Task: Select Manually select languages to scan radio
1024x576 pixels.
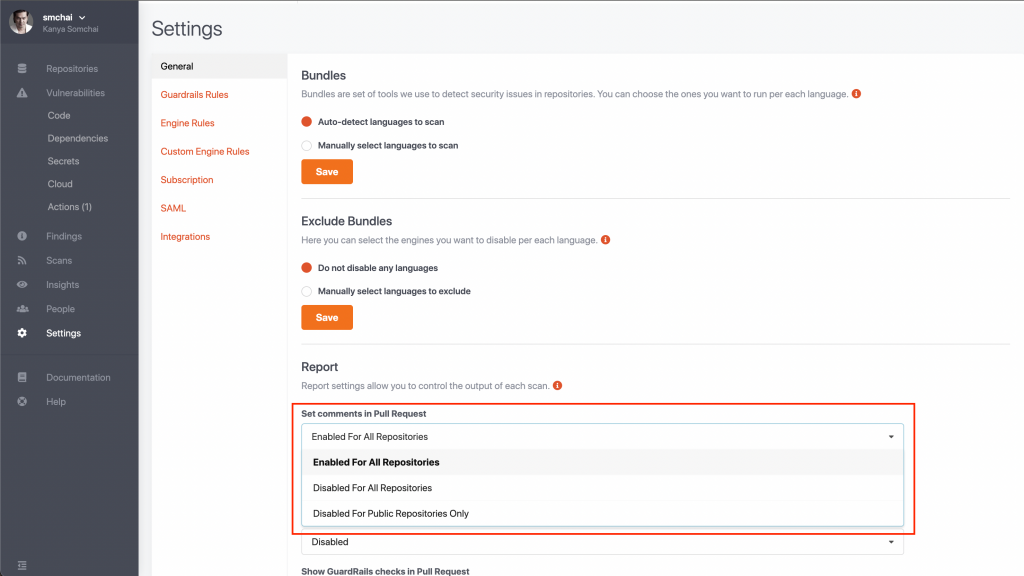Action: [306, 145]
